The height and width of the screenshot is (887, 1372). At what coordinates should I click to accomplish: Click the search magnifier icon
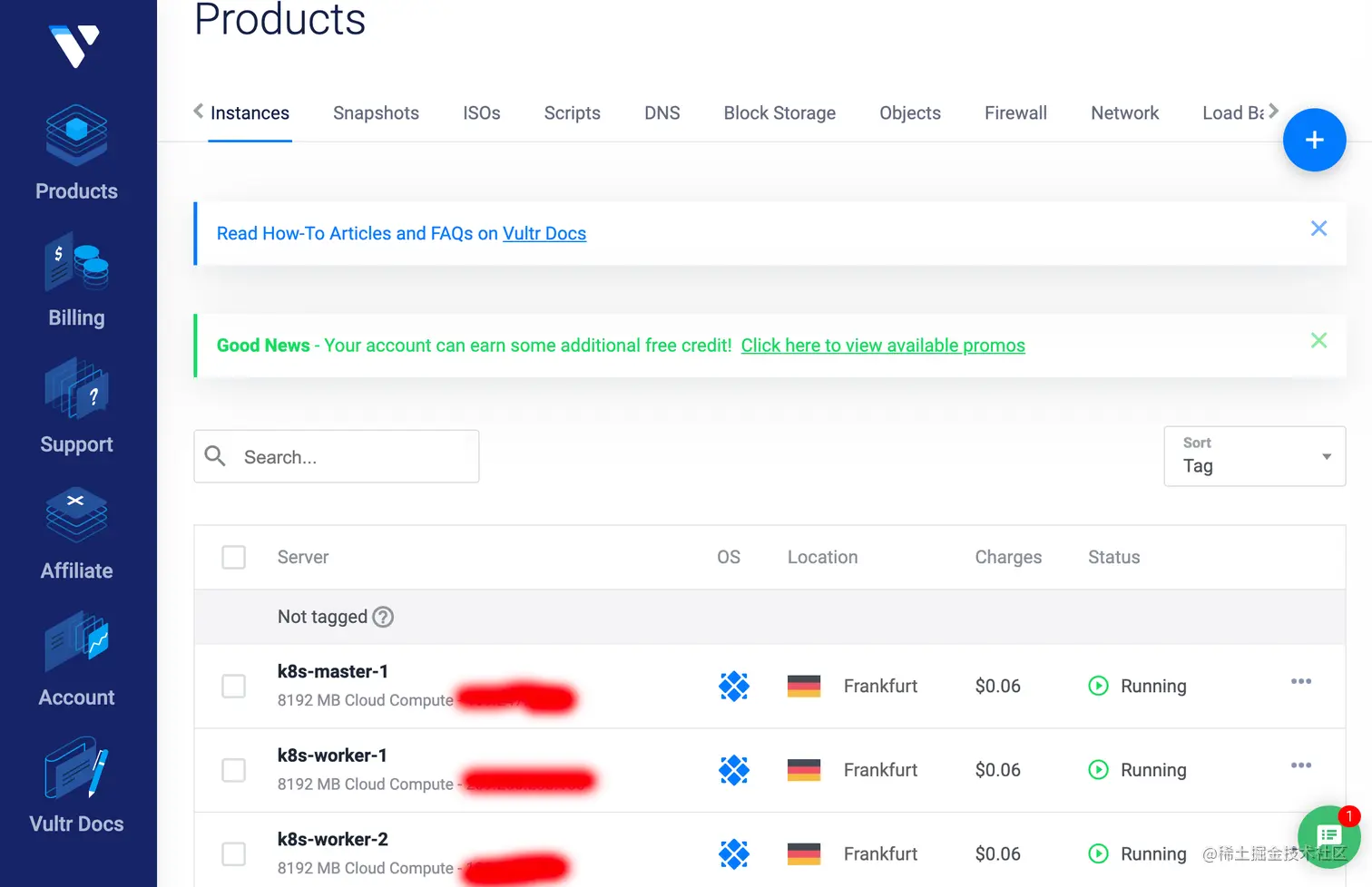[215, 455]
